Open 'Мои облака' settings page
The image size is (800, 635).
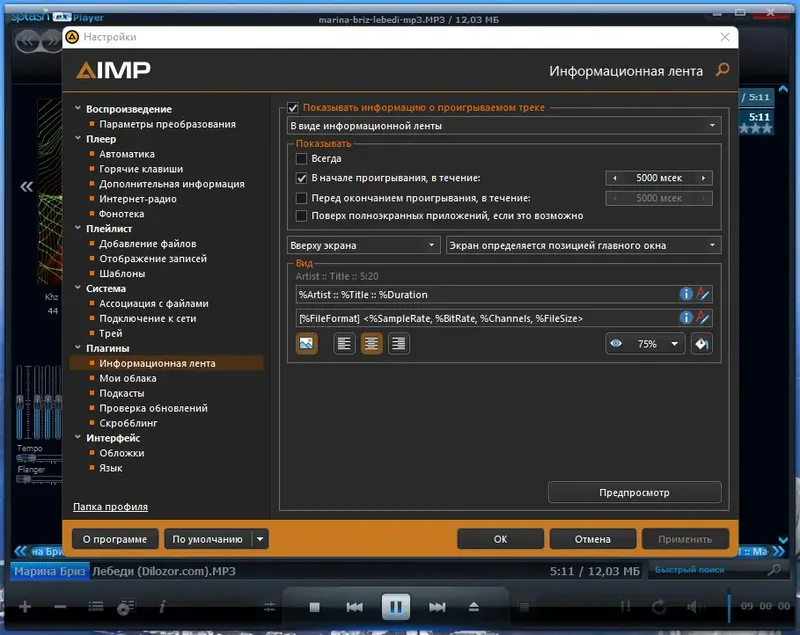[x=128, y=378]
